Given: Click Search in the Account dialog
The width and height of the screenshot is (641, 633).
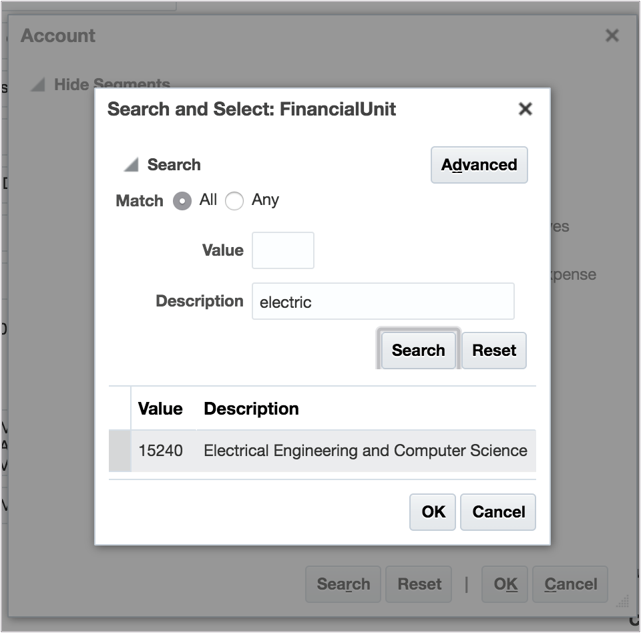Looking at the screenshot, I should 344,584.
